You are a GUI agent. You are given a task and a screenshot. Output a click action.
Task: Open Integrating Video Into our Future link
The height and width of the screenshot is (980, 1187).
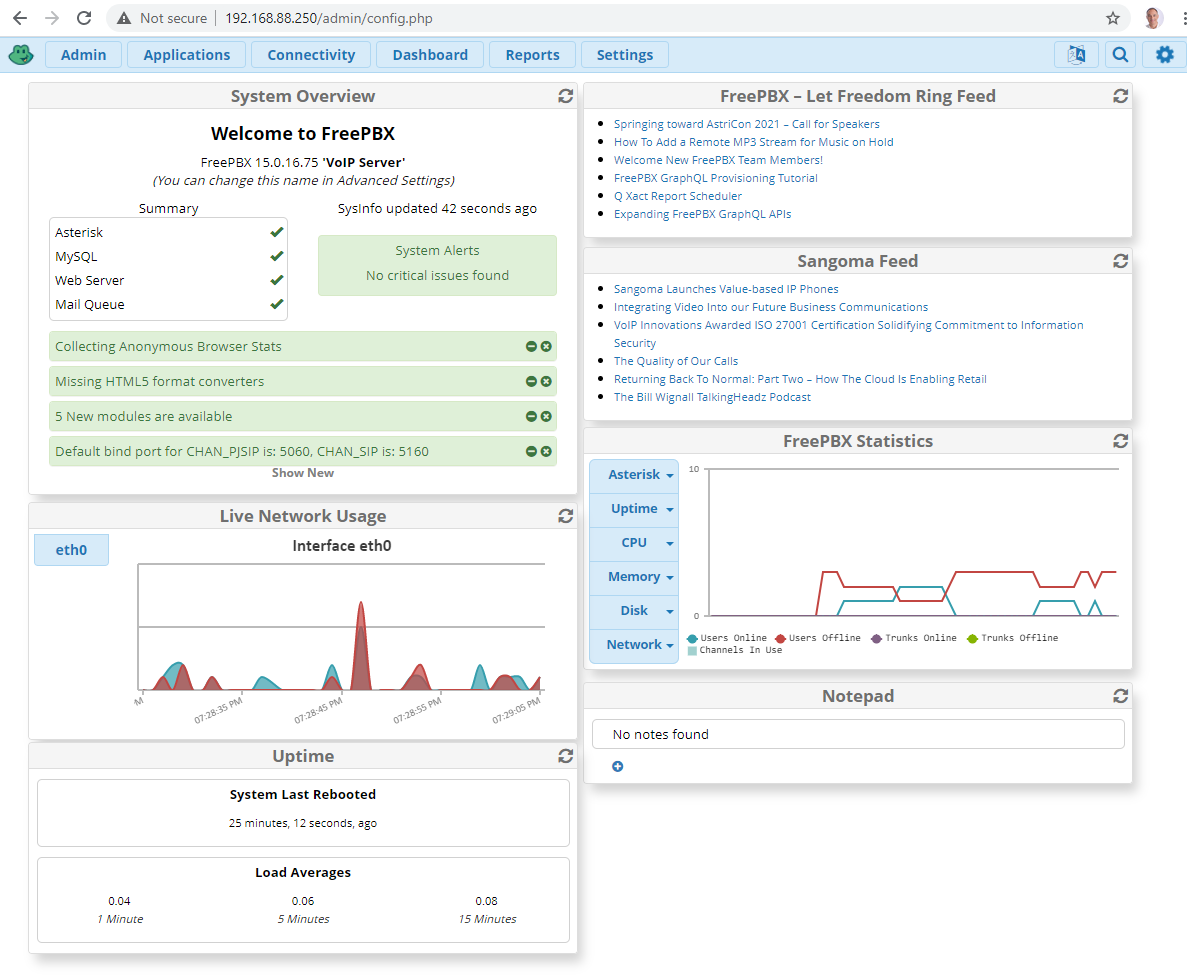771,307
